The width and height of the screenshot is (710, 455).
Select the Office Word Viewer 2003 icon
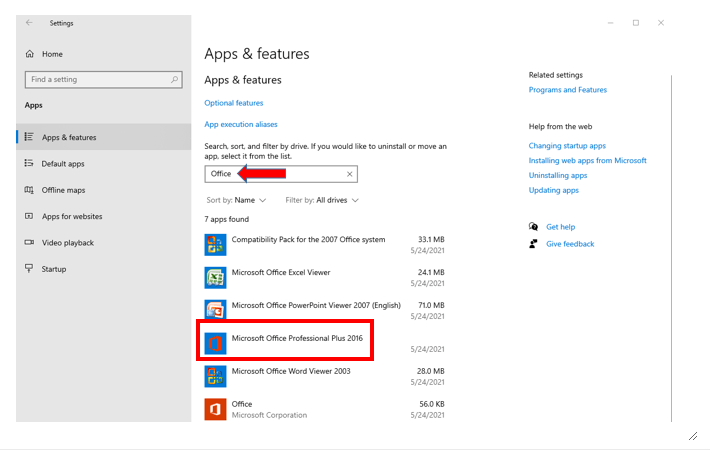(x=215, y=376)
